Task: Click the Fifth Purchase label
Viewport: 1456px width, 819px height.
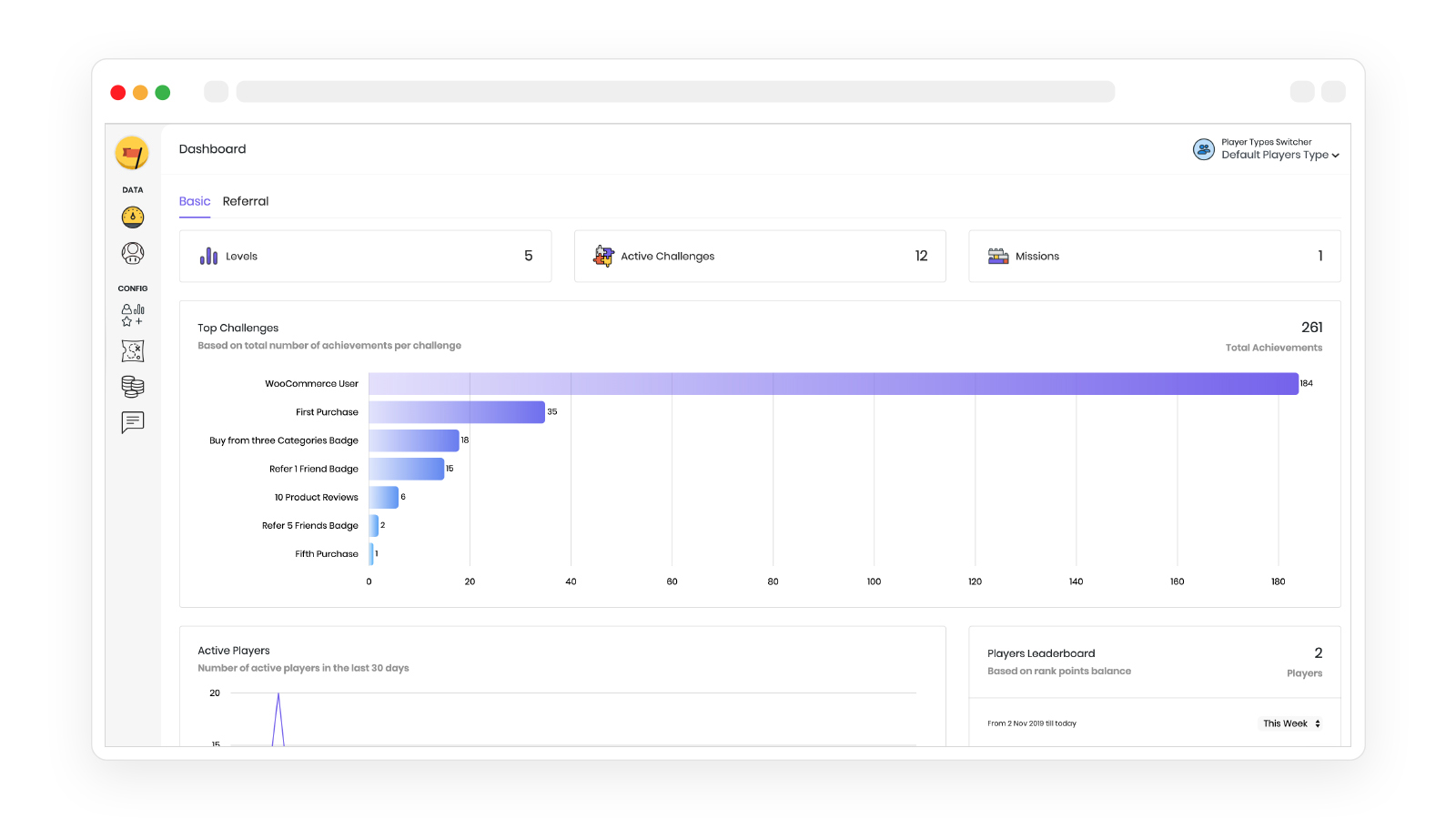Action: 327,554
